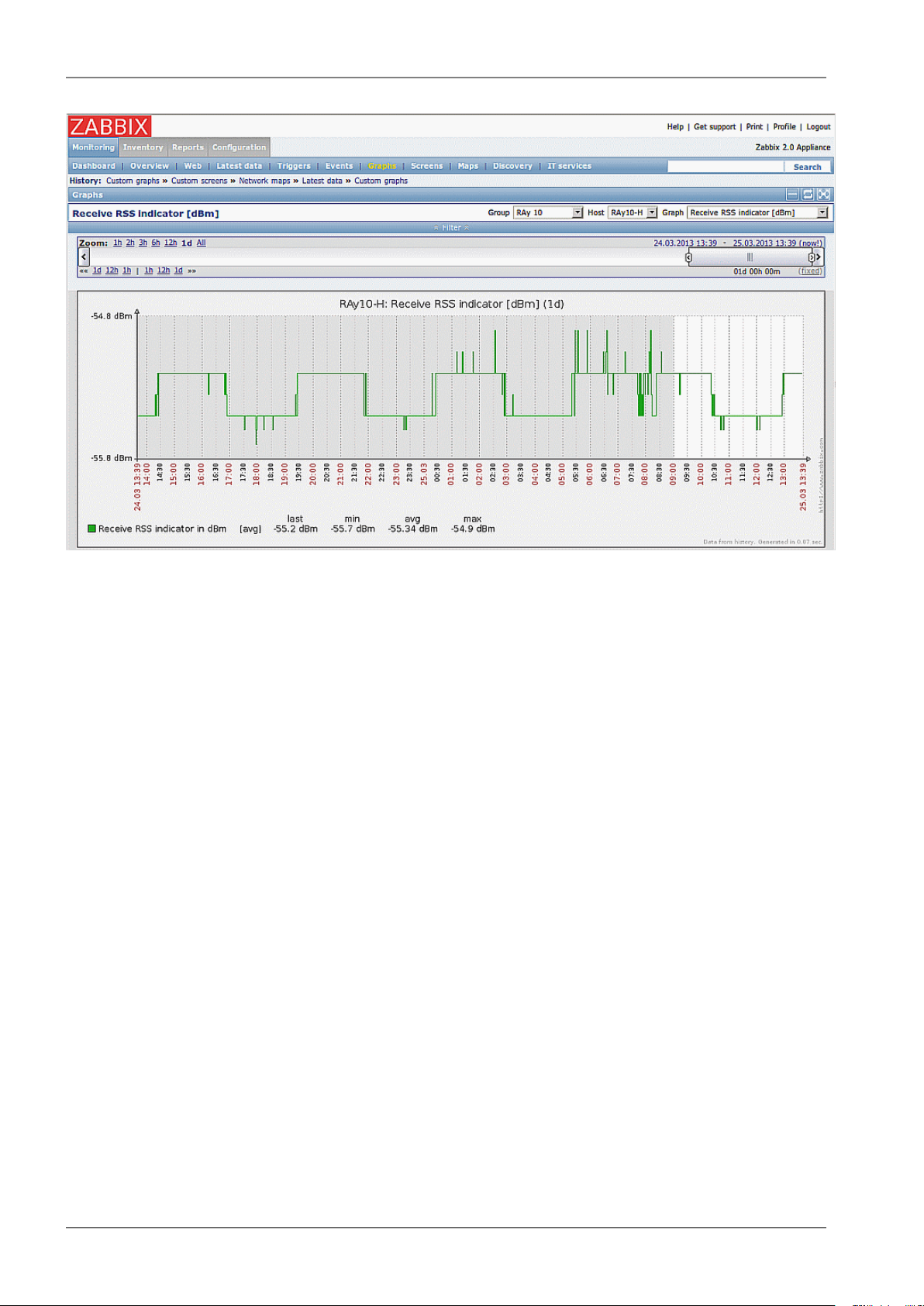The height and width of the screenshot is (1306, 924).
Task: Open the Web submenu item
Action: coord(193,166)
